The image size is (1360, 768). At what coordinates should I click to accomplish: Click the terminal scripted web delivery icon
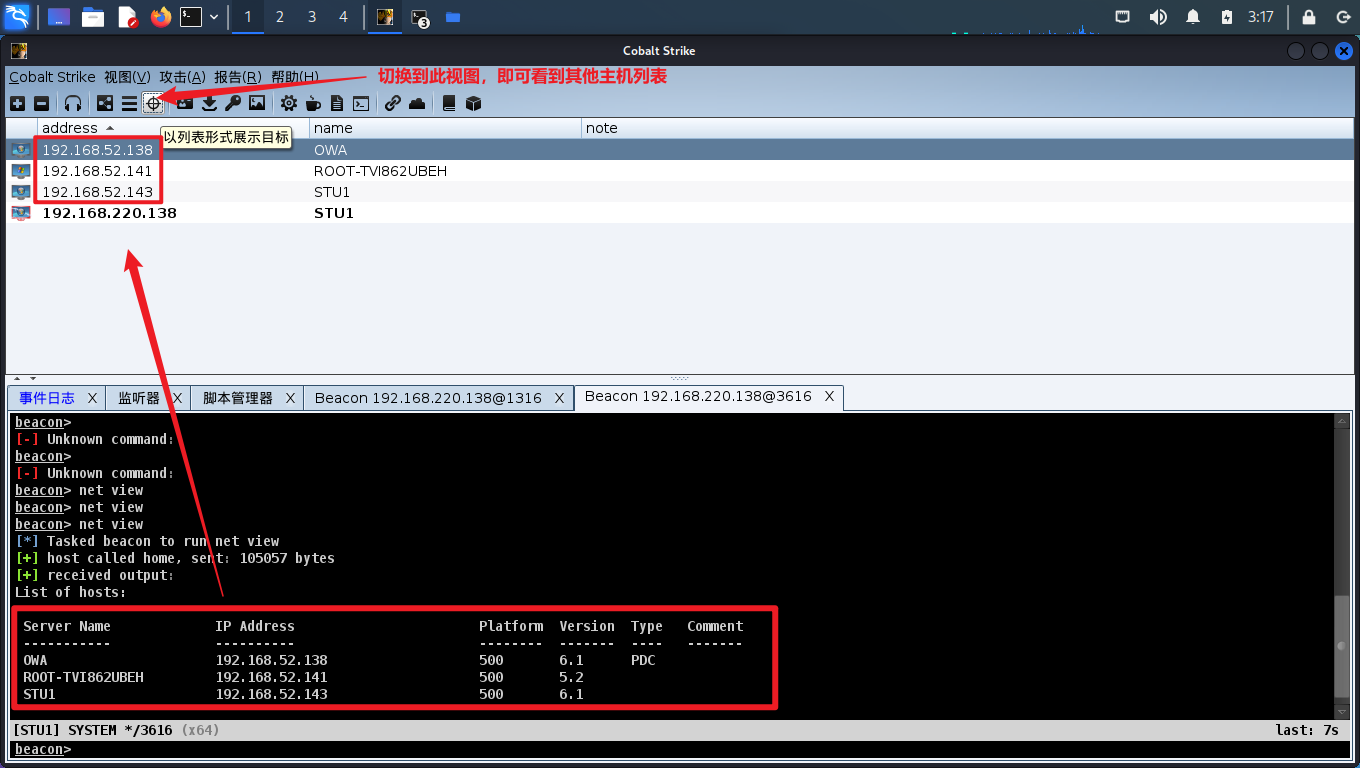click(361, 103)
